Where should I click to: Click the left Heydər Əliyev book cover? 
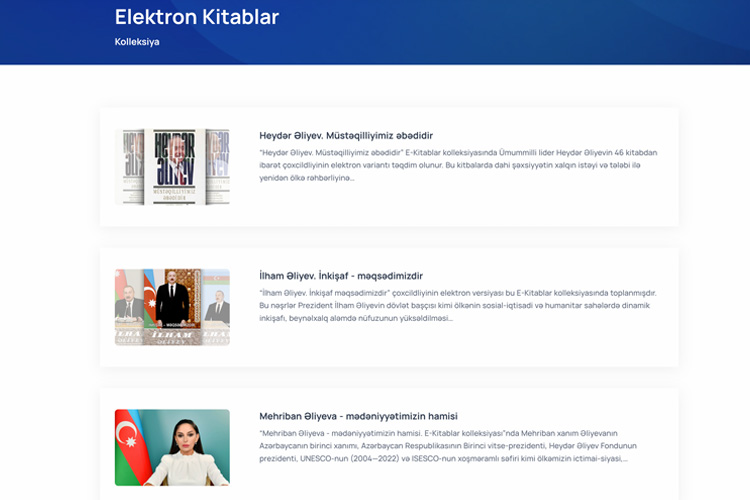(x=129, y=167)
